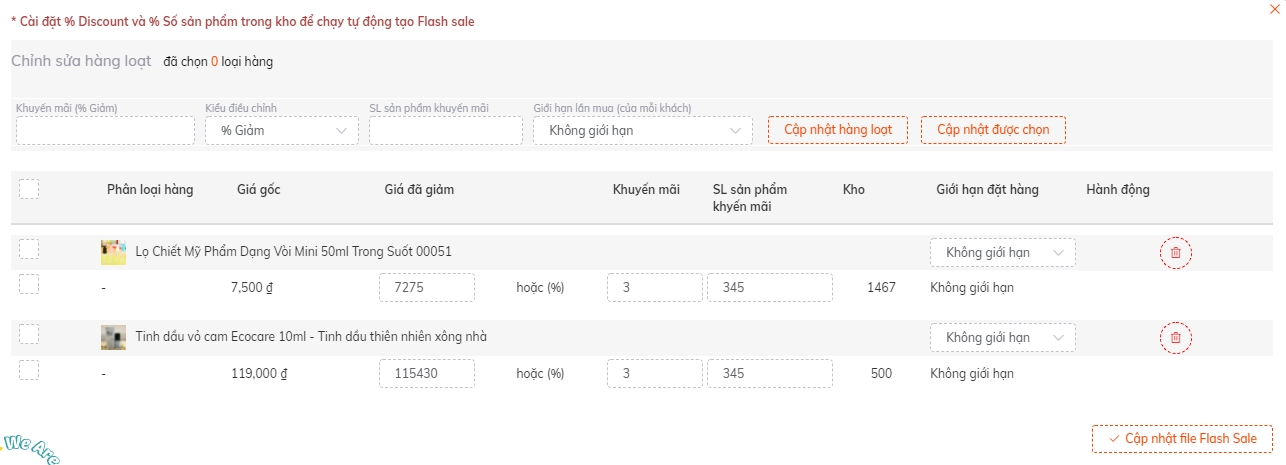
Task: Click Cập nhật hàng loạt button
Action: point(838,130)
